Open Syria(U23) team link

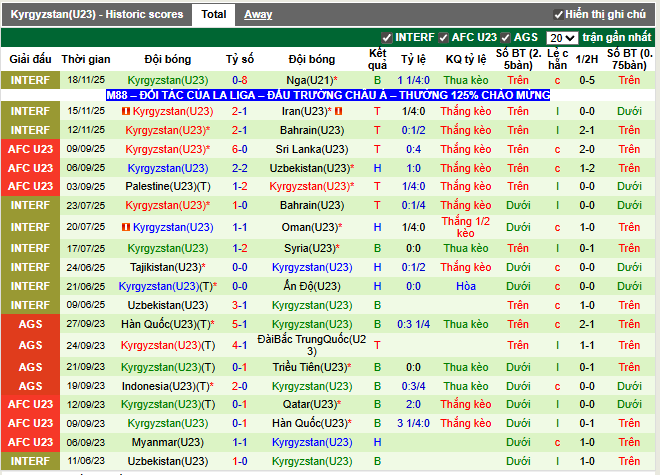pyautogui.click(x=312, y=248)
